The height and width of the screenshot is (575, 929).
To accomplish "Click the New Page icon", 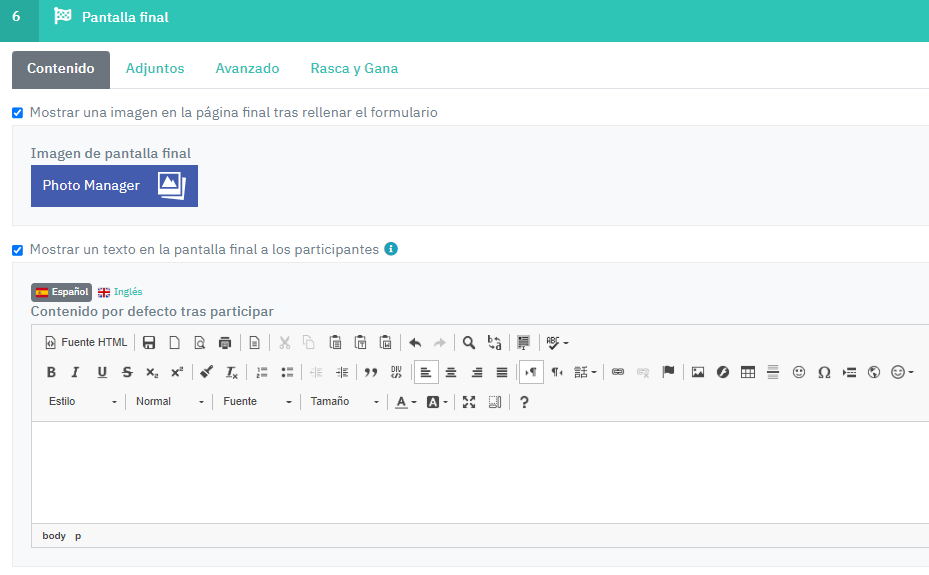I will coord(174,342).
